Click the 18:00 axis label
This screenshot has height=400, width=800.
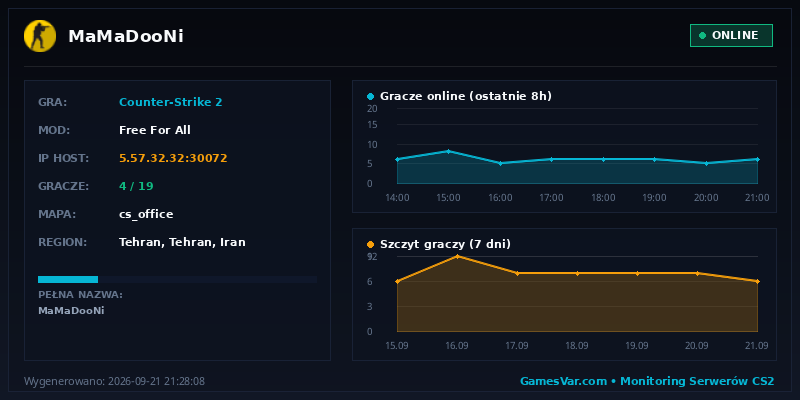tap(603, 197)
